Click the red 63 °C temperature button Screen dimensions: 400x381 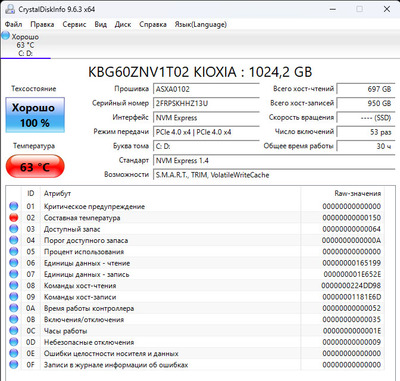click(35, 166)
